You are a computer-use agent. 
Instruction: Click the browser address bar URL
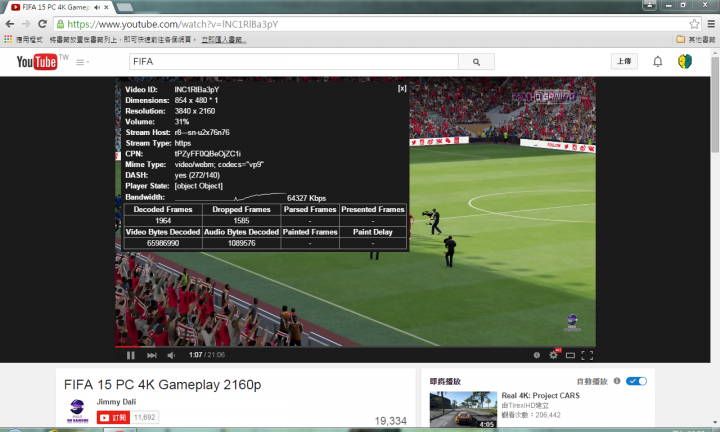point(173,24)
